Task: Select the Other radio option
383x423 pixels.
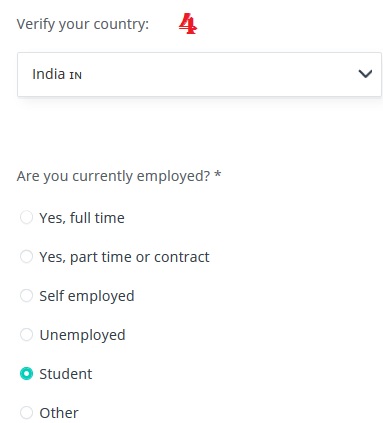Action: click(26, 413)
